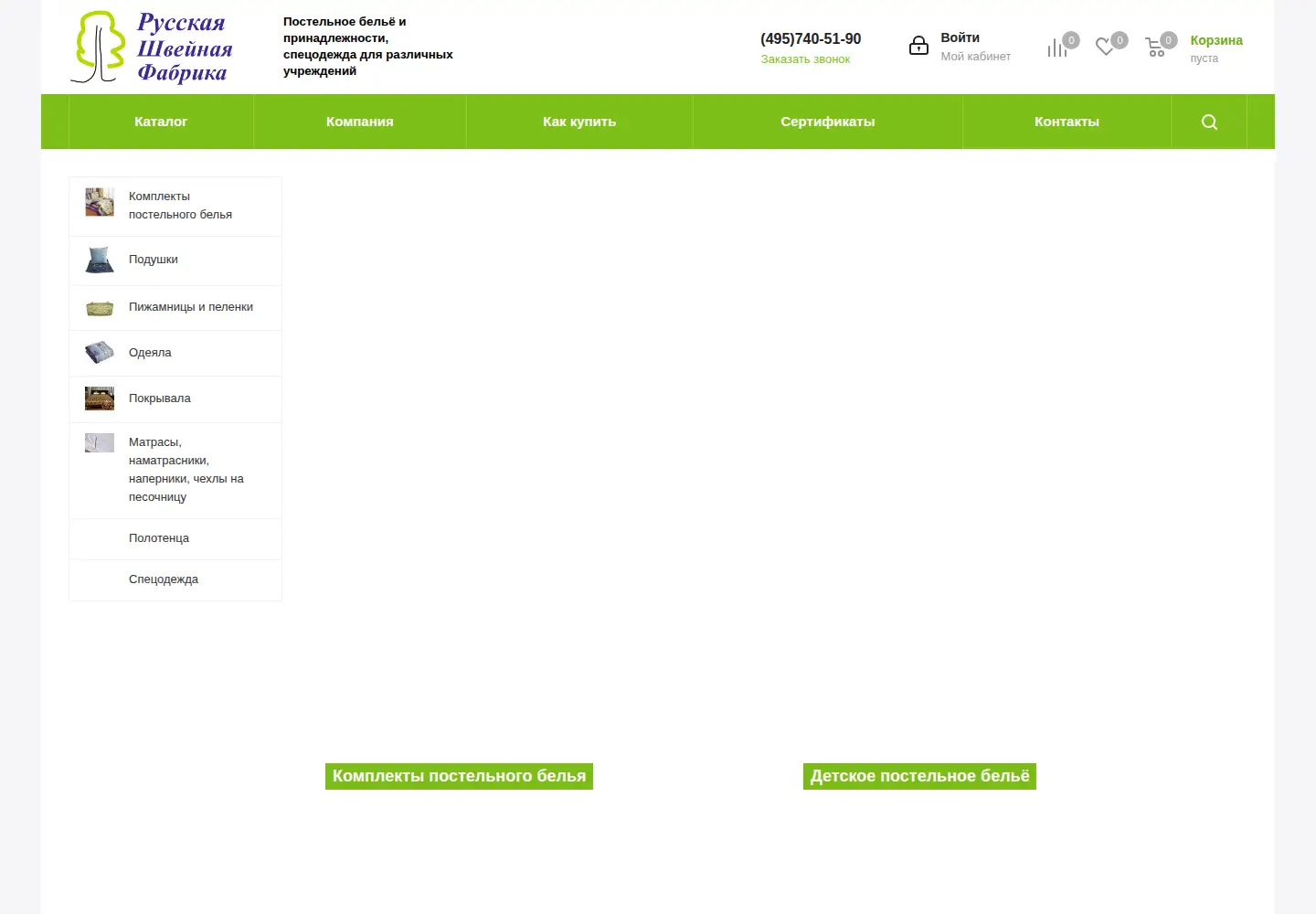The height and width of the screenshot is (914, 1316).
Task: Open the Корзина link
Action: pyautogui.click(x=1216, y=40)
